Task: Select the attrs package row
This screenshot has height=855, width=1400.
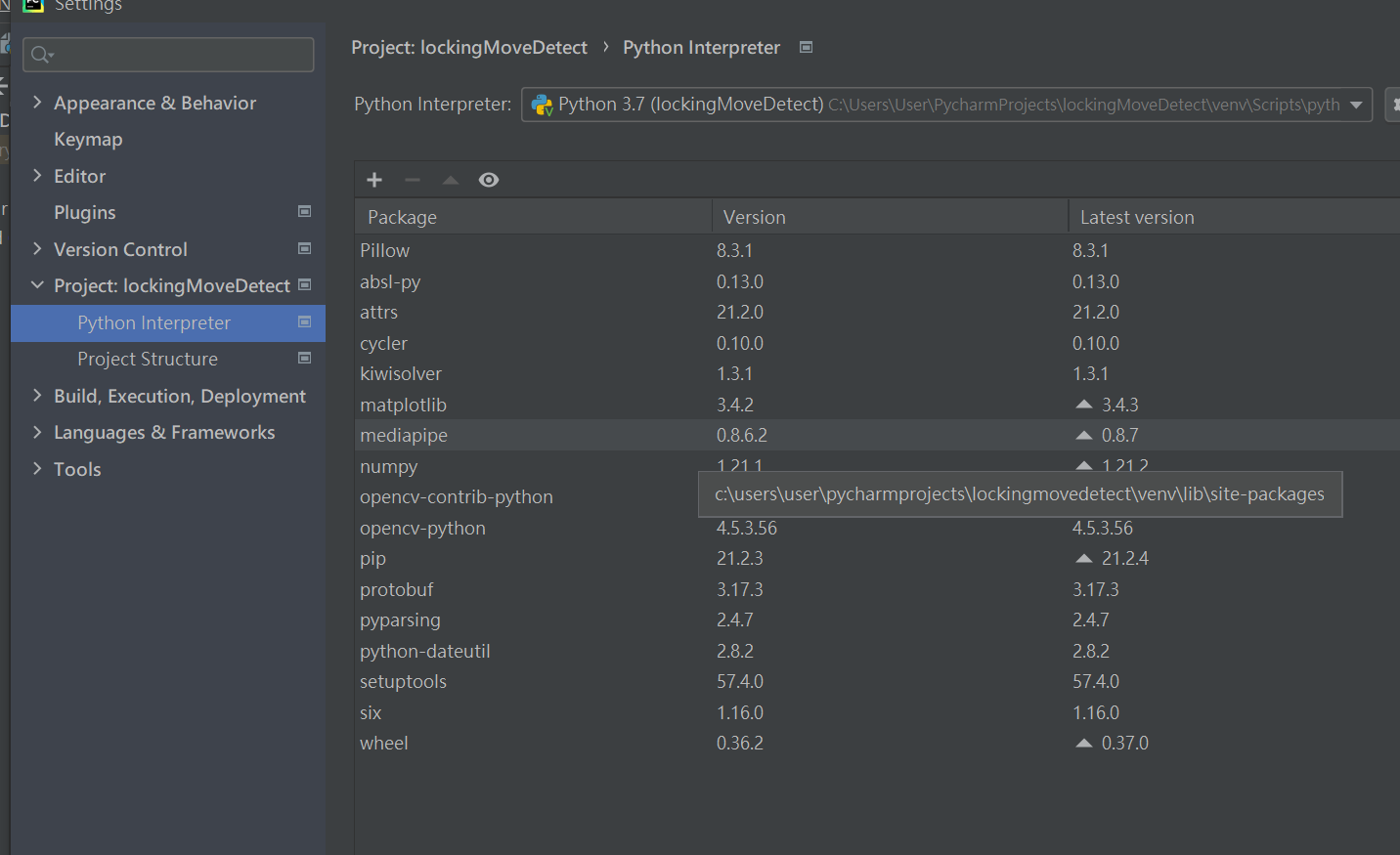Action: click(878, 312)
